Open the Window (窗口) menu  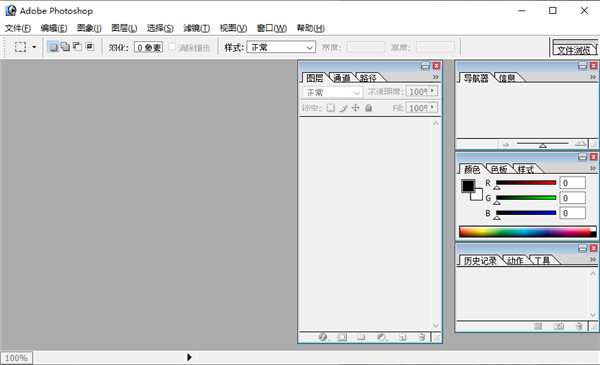[x=271, y=28]
